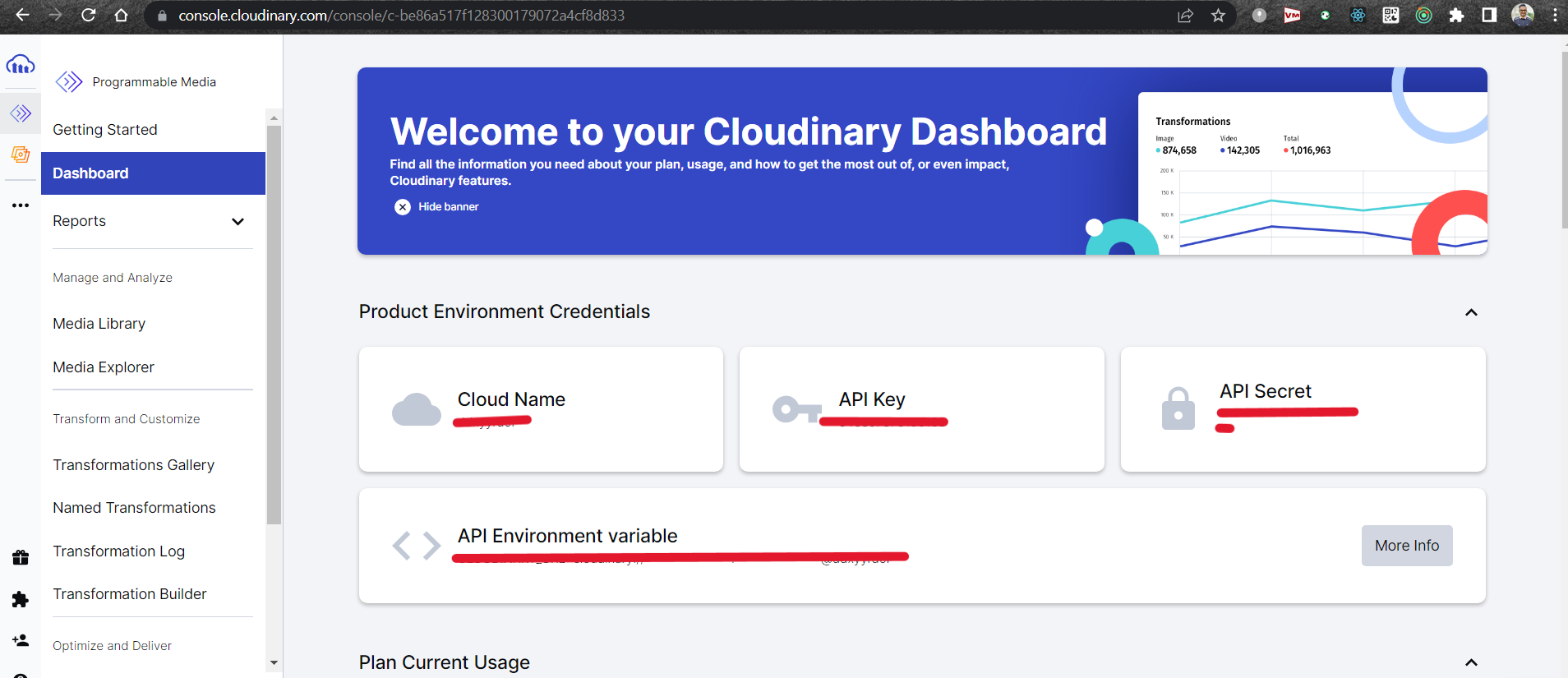Click the main page vertical scrollbar
1568x678 pixels.
click(1564, 140)
